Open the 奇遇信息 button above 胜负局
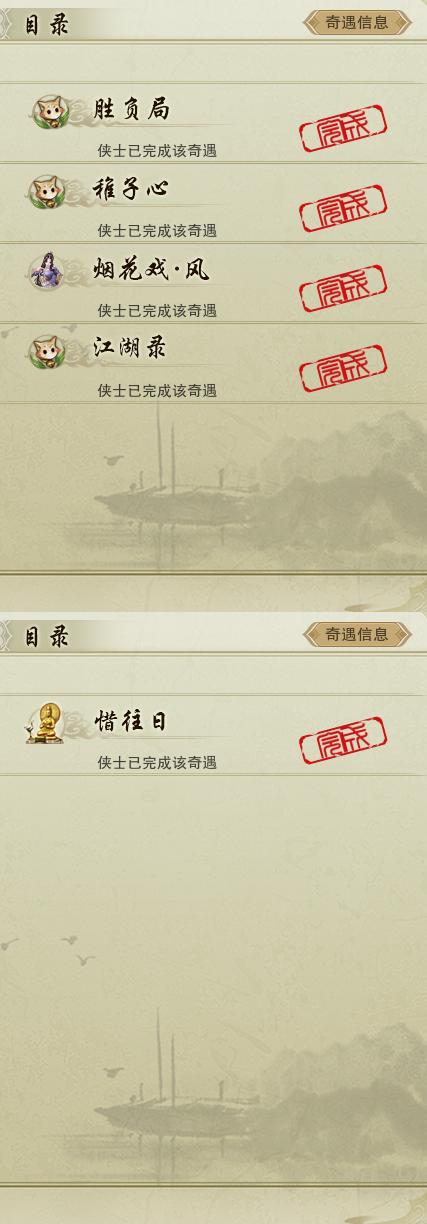Screen dimensions: 427x1224 click(x=357, y=22)
